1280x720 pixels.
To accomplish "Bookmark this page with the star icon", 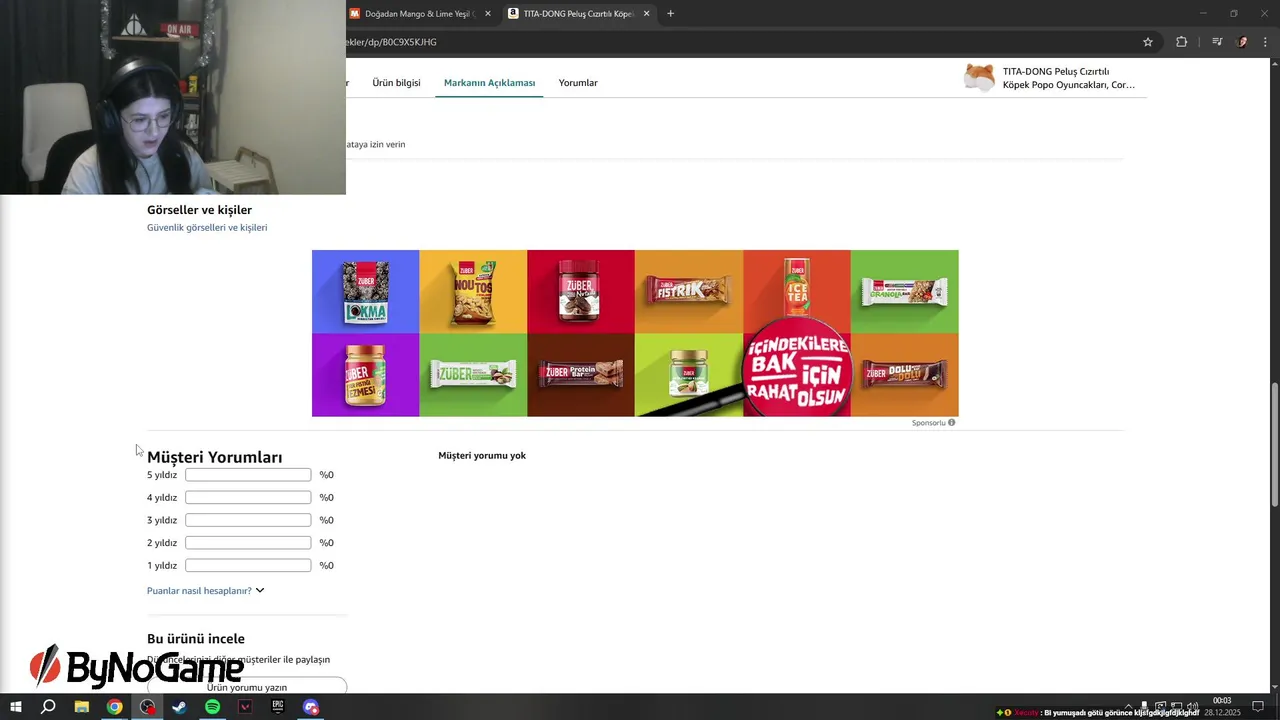I will coord(1148,42).
